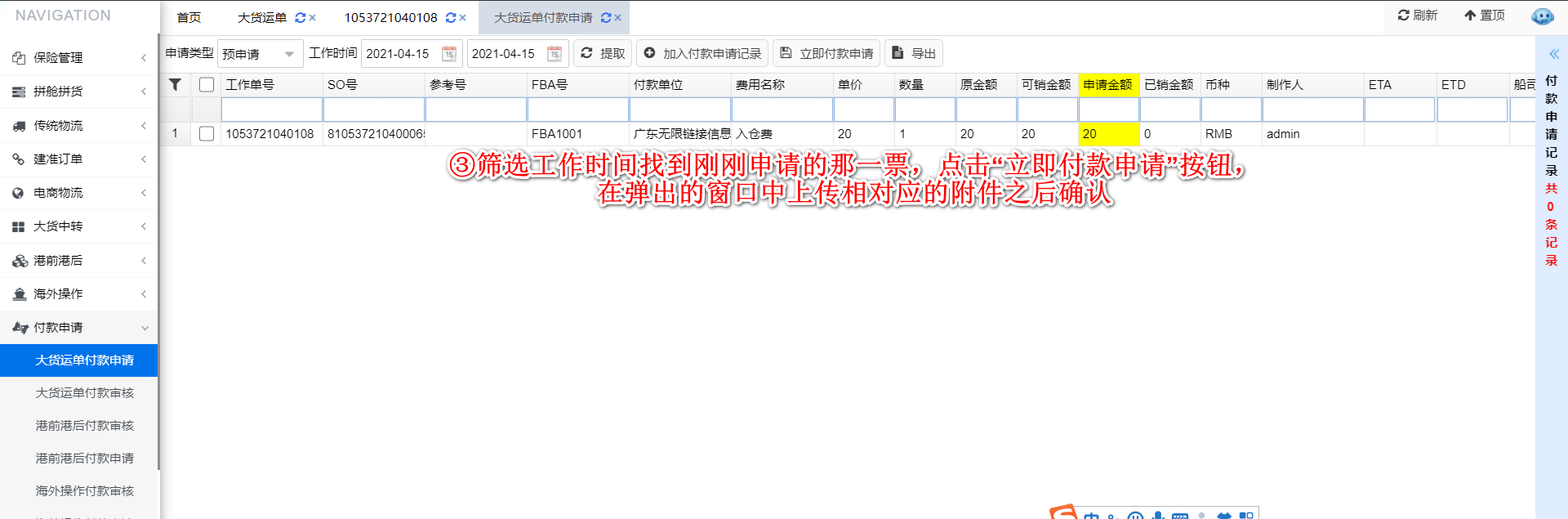The image size is (1568, 519).
Task: Click 立即付款申请 button
Action: [826, 53]
